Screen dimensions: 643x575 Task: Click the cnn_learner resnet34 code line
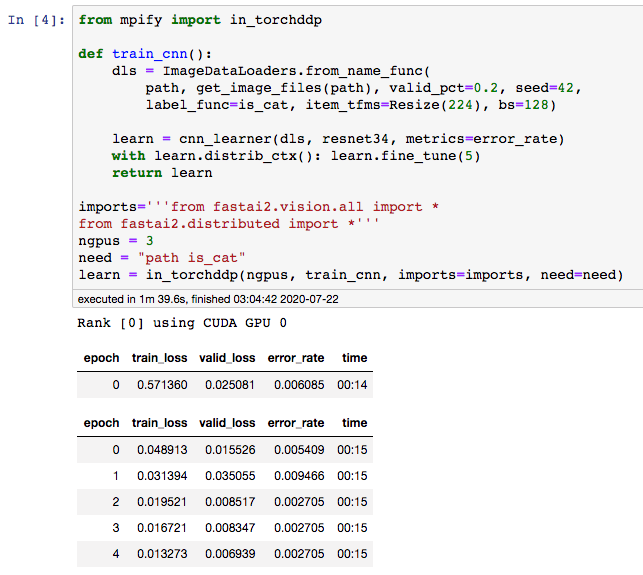pyautogui.click(x=338, y=139)
